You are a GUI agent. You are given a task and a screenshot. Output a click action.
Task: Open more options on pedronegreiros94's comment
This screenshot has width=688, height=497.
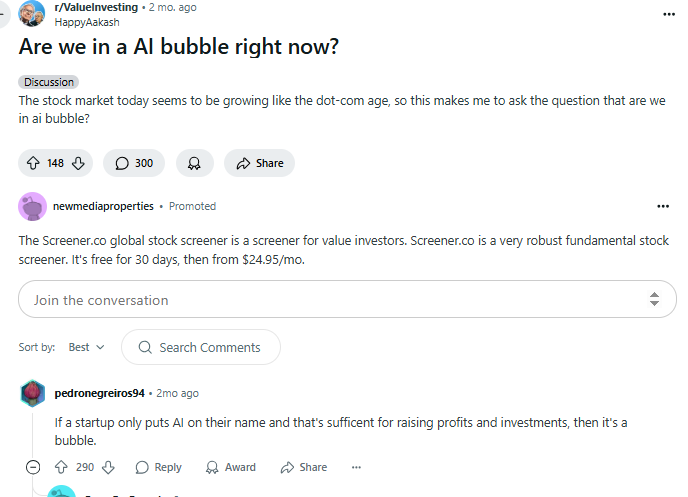click(356, 467)
